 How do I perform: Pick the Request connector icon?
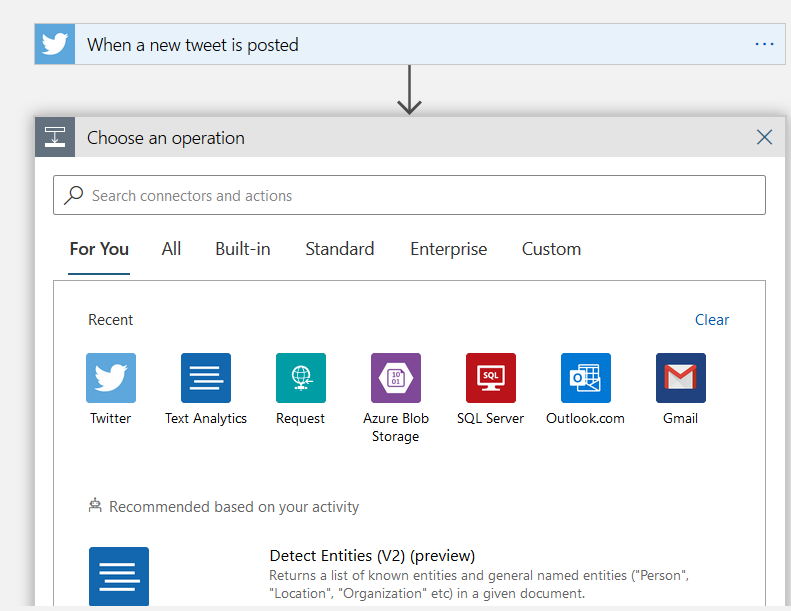(x=301, y=378)
